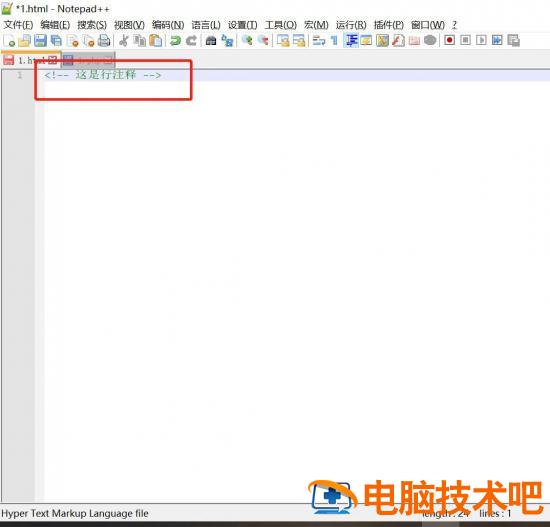Image resolution: width=550 pixels, height=527 pixels.
Task: Open the 宏(M) menu
Action: point(316,25)
